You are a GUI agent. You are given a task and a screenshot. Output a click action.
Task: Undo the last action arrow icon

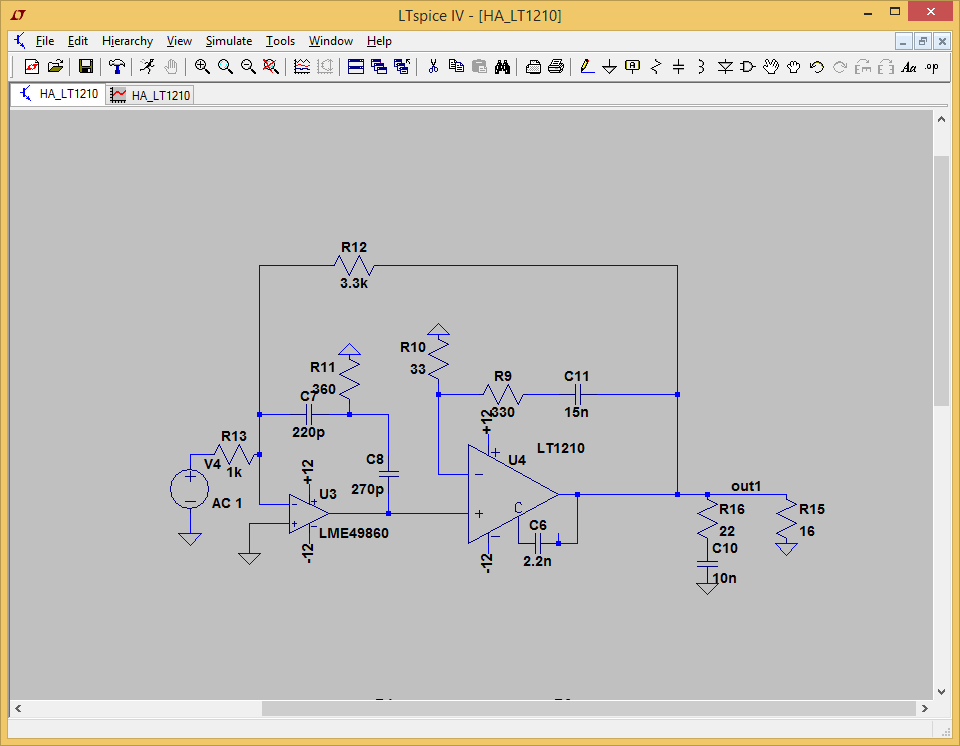(817, 66)
